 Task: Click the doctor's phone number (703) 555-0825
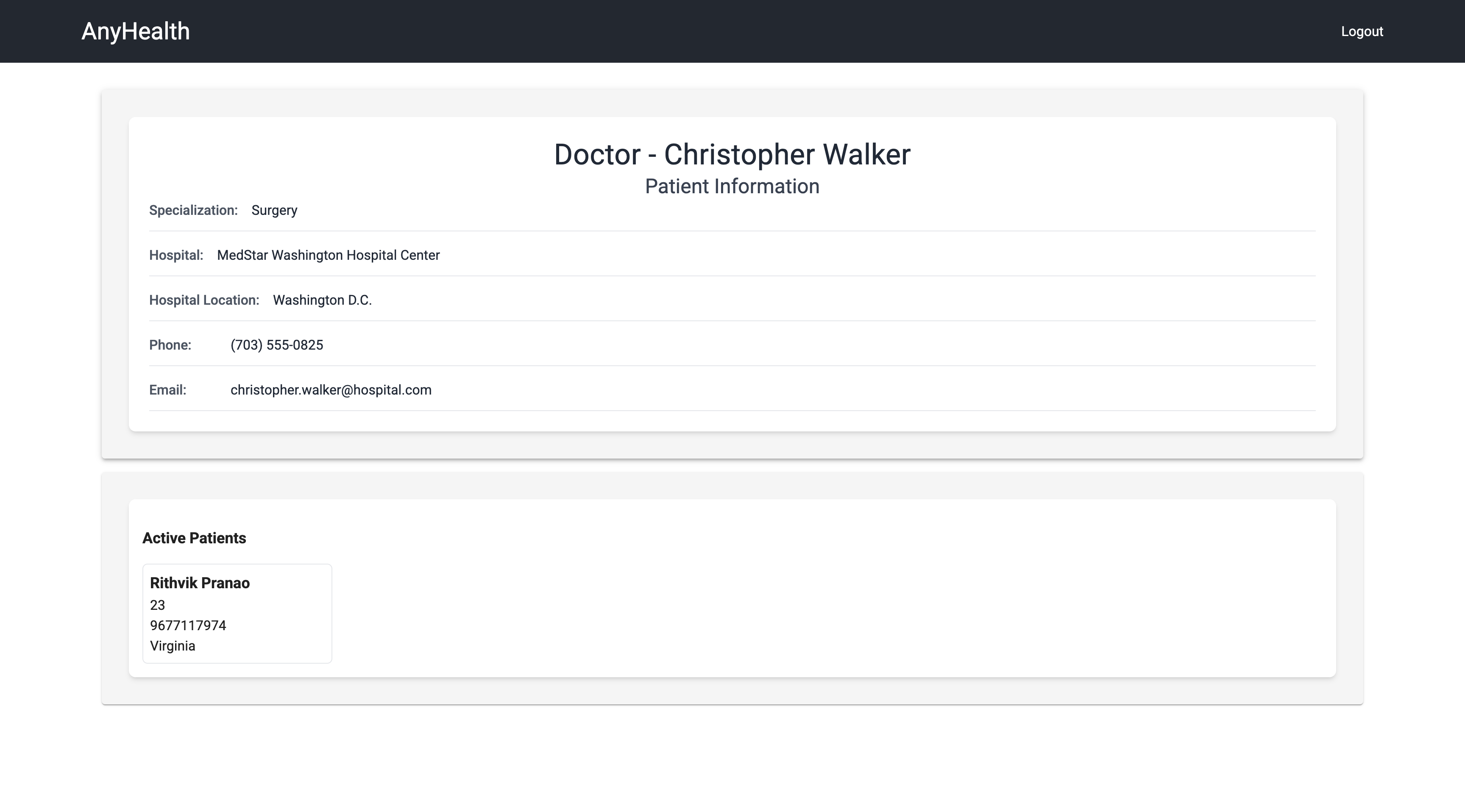[x=276, y=345]
